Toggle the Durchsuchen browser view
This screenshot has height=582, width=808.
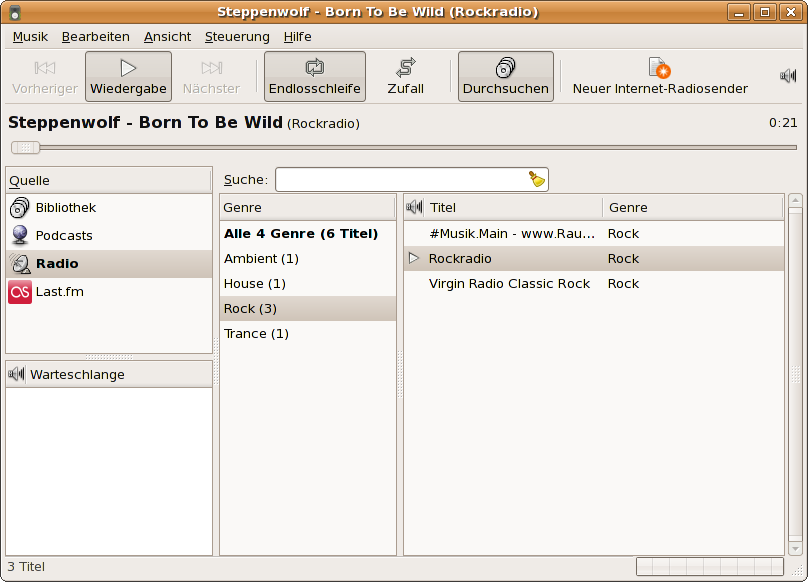[505, 77]
